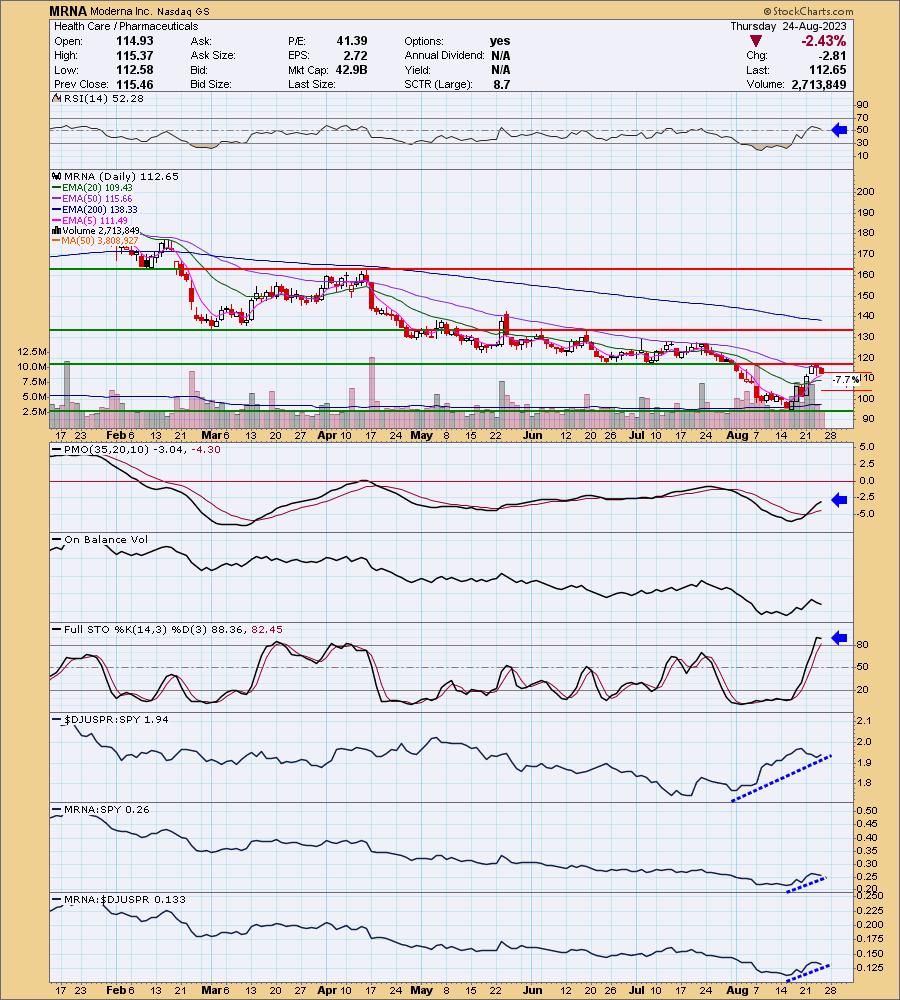Click the purple EMA(50) legend line swatch
The width and height of the screenshot is (900, 1000).
[x=56, y=199]
